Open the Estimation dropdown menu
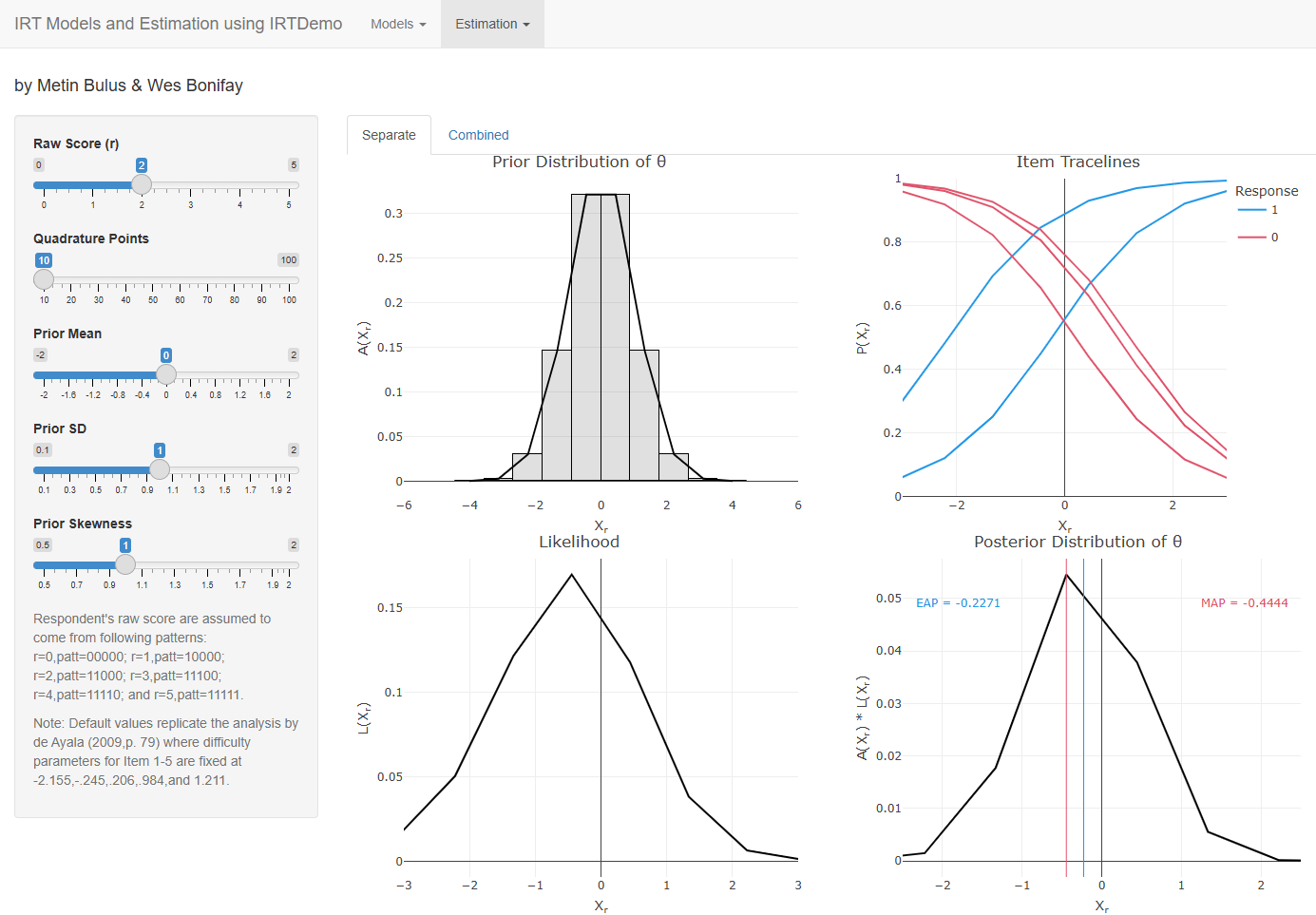Screen dimensions: 1316x915 [492, 24]
